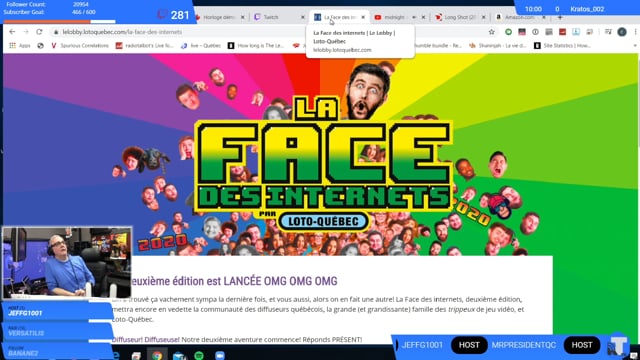Open the Chrome three-dot menu
Viewport: 640px width, 360px height.
pos(635,32)
